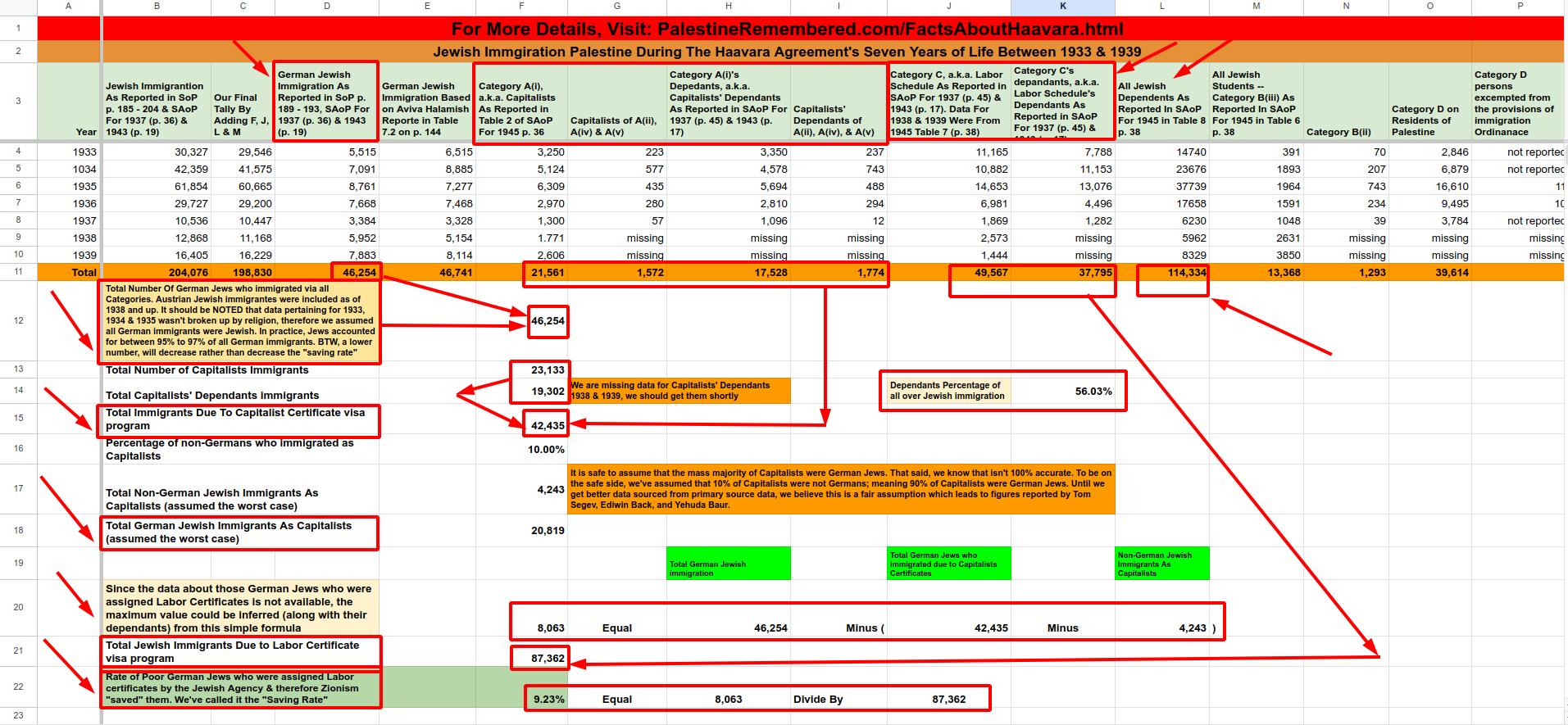Select year cell 1933
The height and width of the screenshot is (725, 1568).
click(x=69, y=152)
